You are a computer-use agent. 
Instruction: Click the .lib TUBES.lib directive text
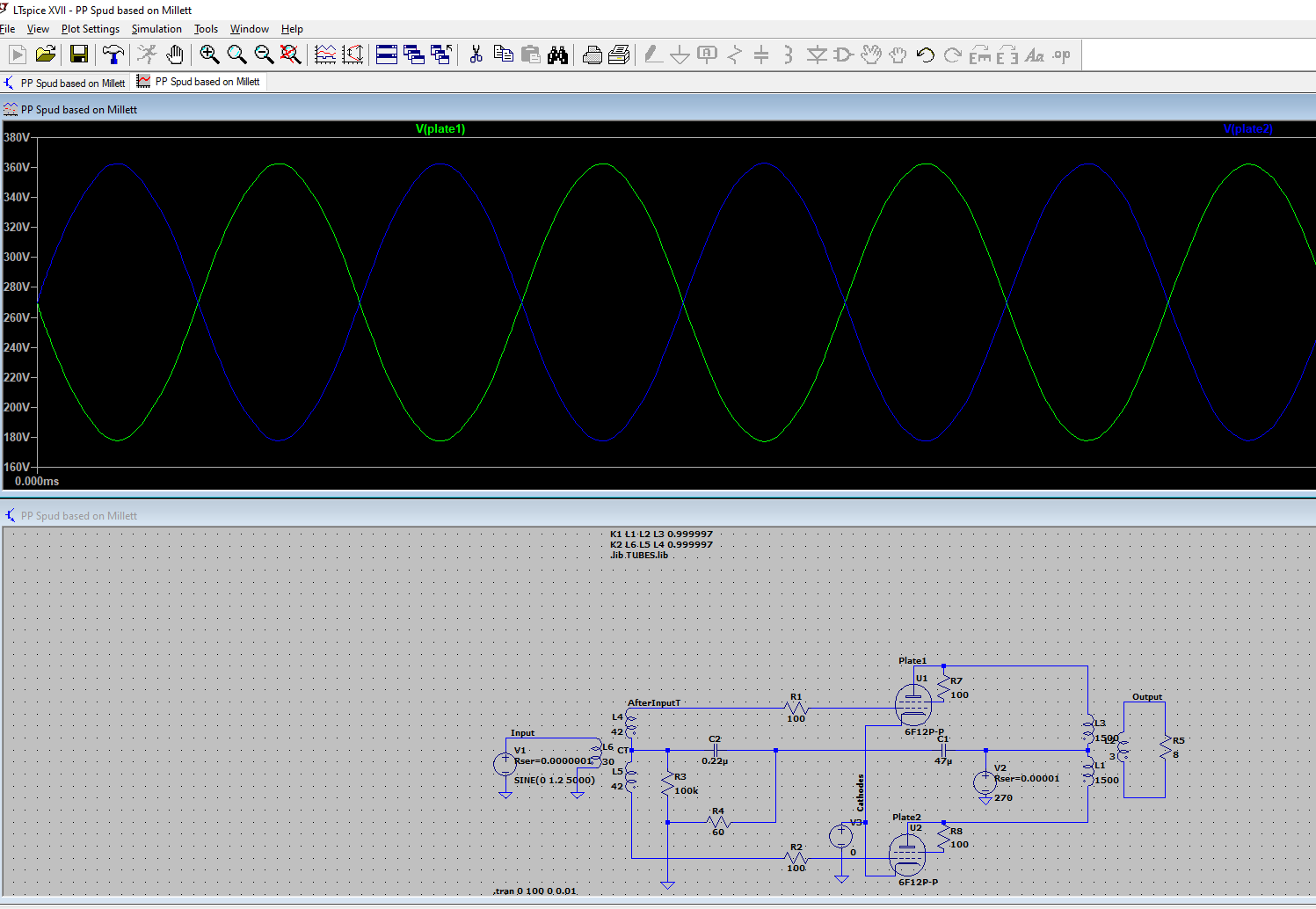coord(639,556)
